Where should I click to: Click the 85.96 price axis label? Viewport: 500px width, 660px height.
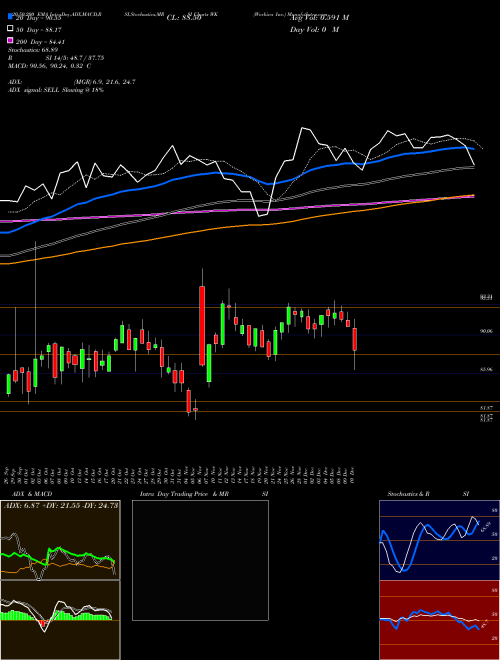pos(486,369)
